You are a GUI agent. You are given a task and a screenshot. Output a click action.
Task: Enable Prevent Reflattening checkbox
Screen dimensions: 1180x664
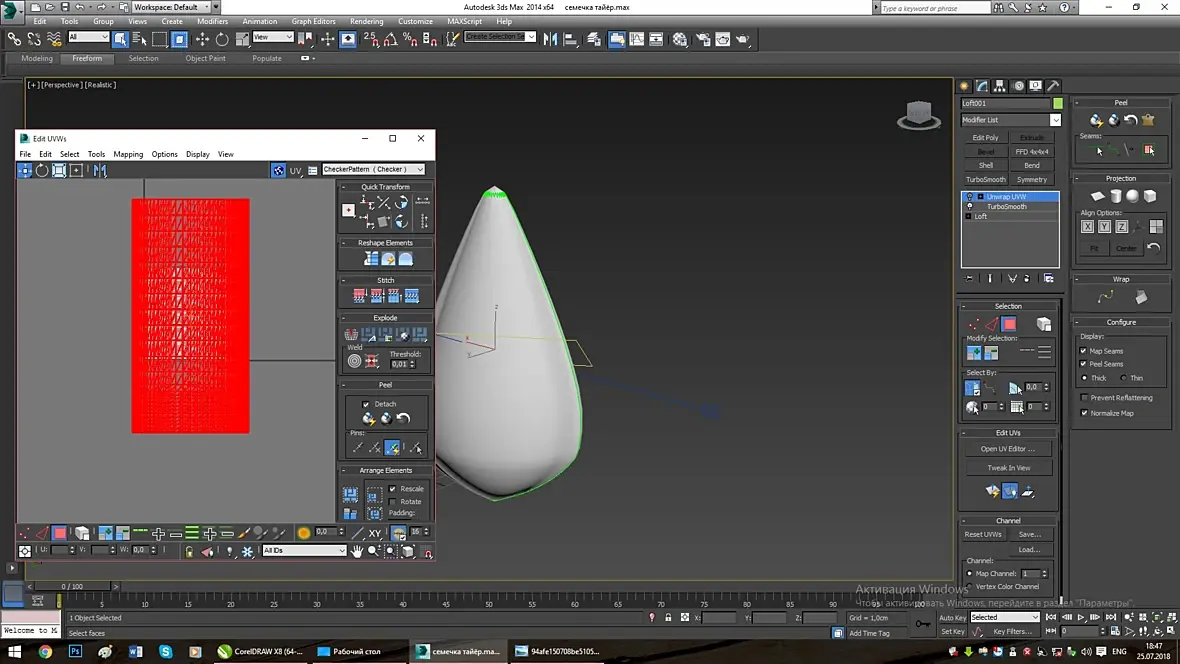1084,398
